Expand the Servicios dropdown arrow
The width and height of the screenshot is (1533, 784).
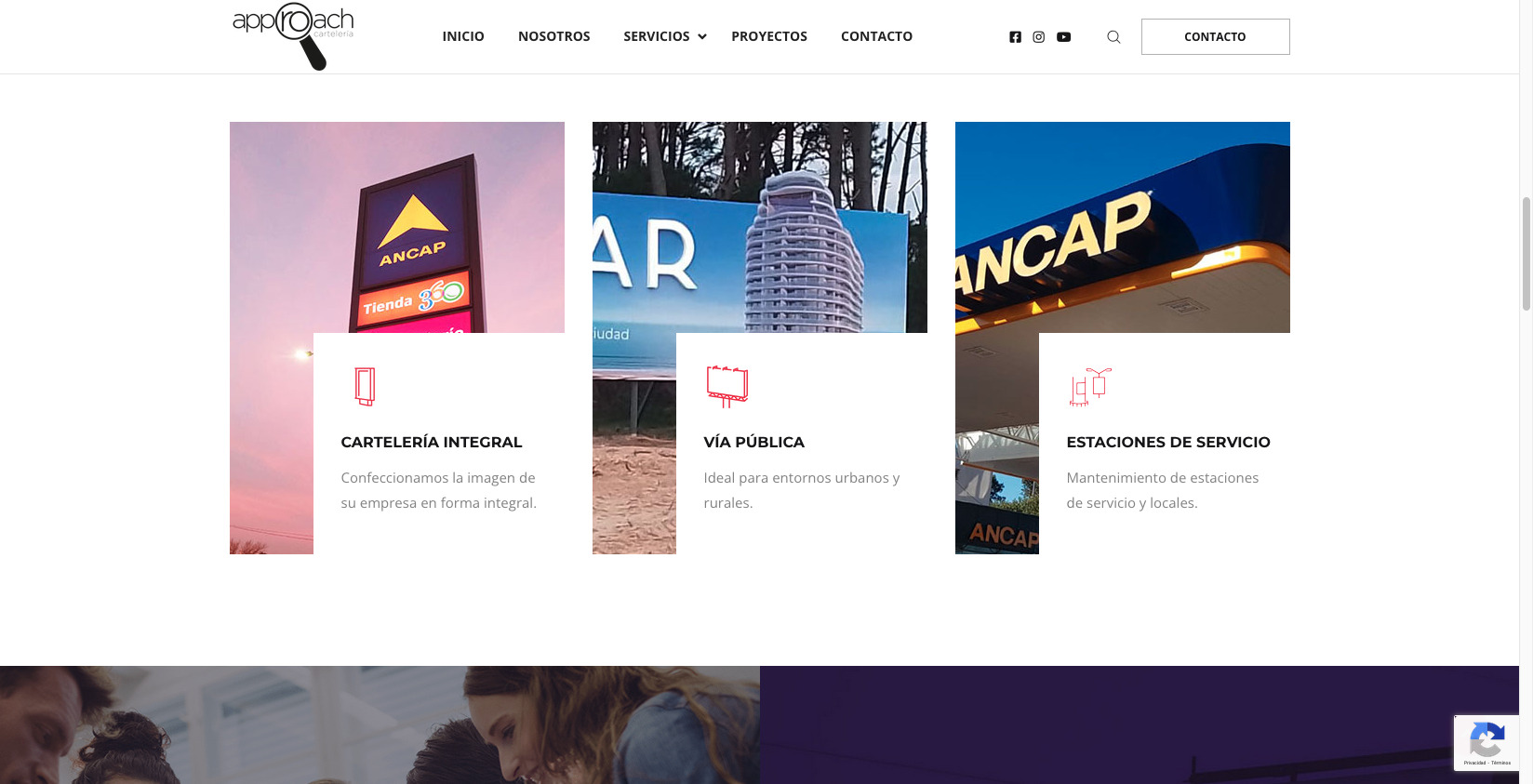click(702, 37)
